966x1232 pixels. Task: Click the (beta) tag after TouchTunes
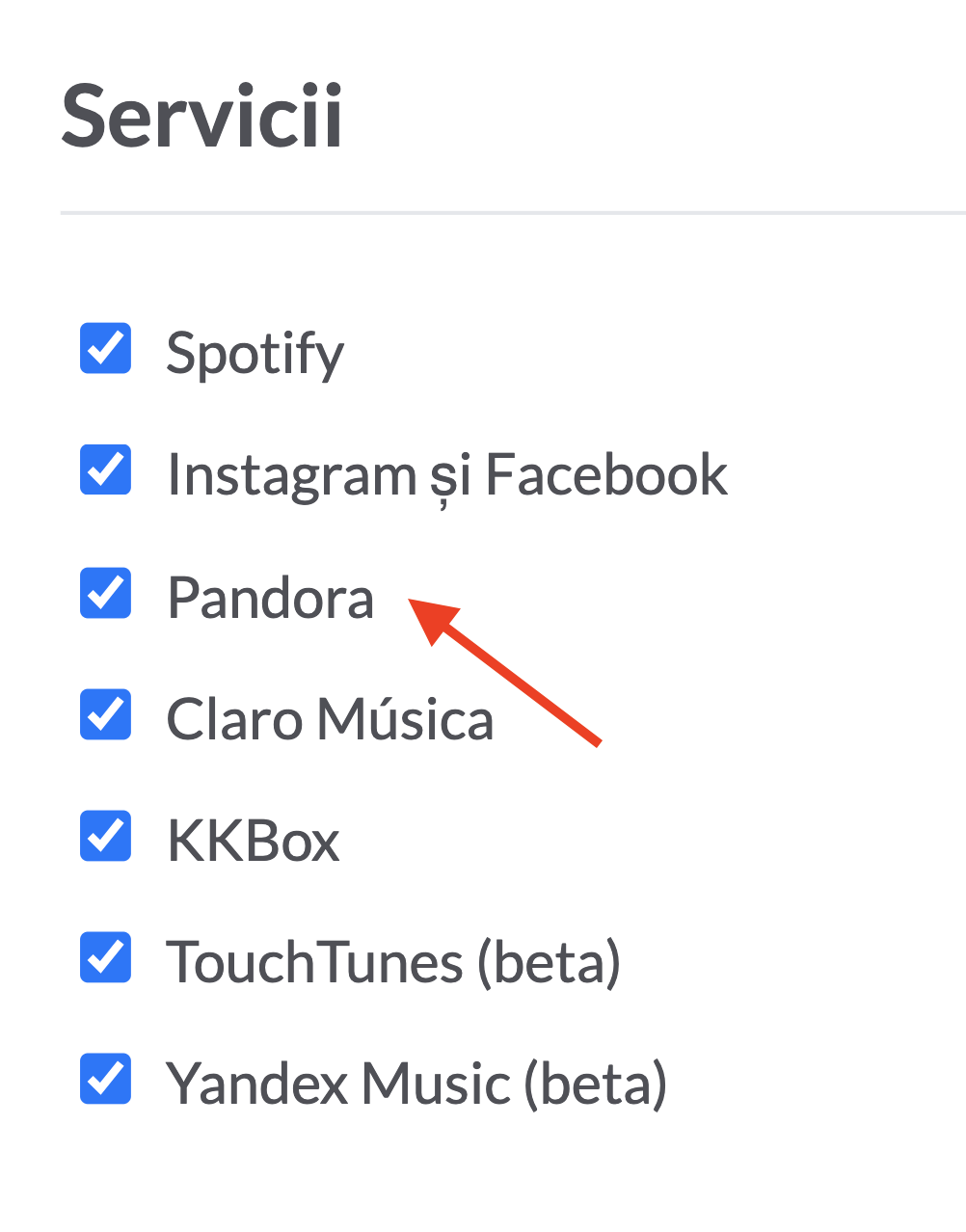(550, 963)
